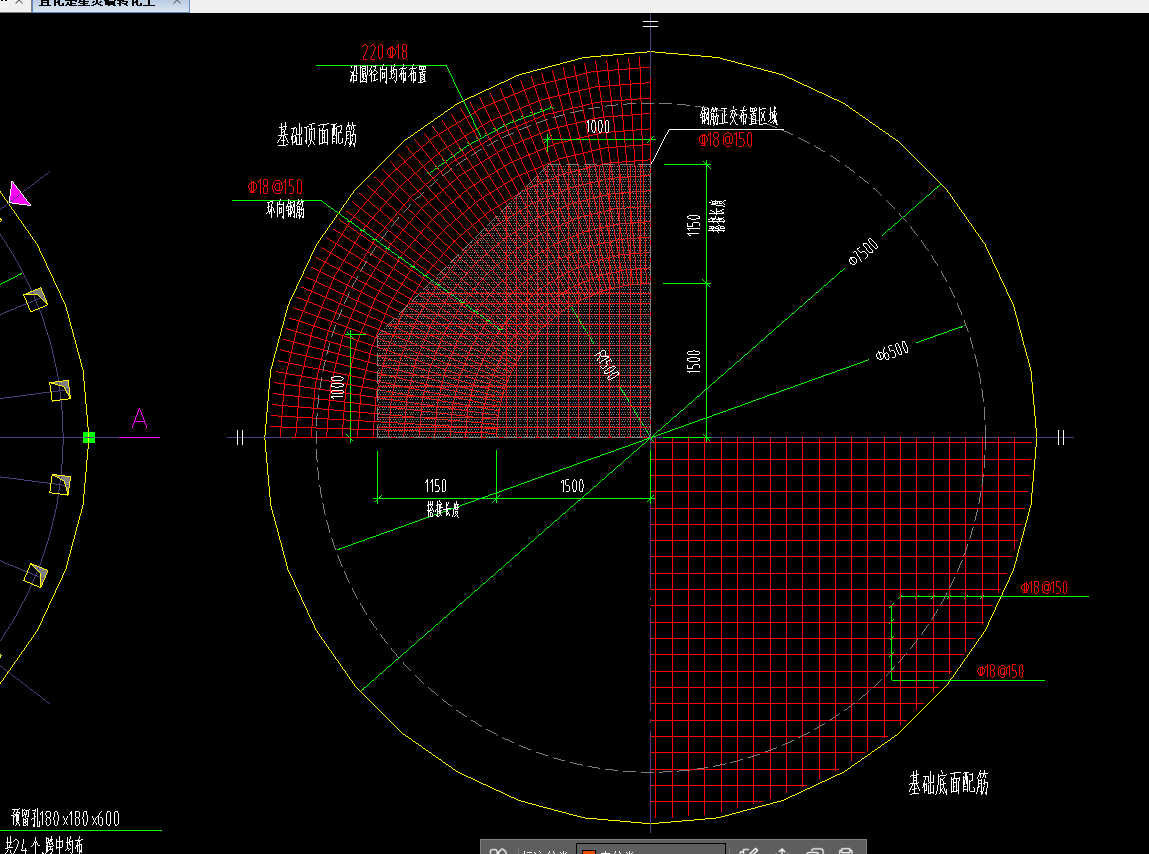
Task: Click the Φ18@150 label above 环向钢筋
Action: 275,187
